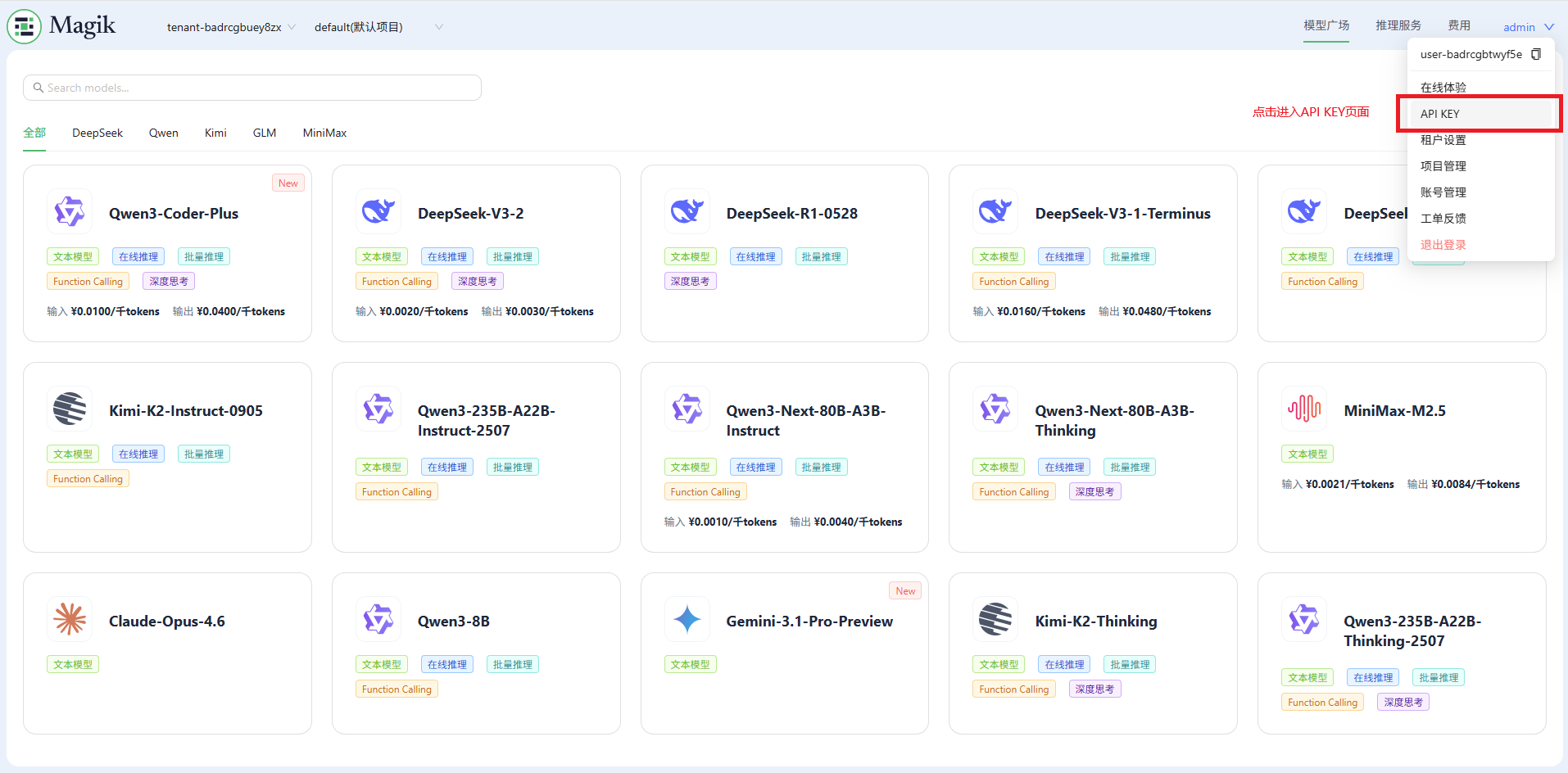
Task: Switch to the DeepSeek filter tab
Action: 97,133
